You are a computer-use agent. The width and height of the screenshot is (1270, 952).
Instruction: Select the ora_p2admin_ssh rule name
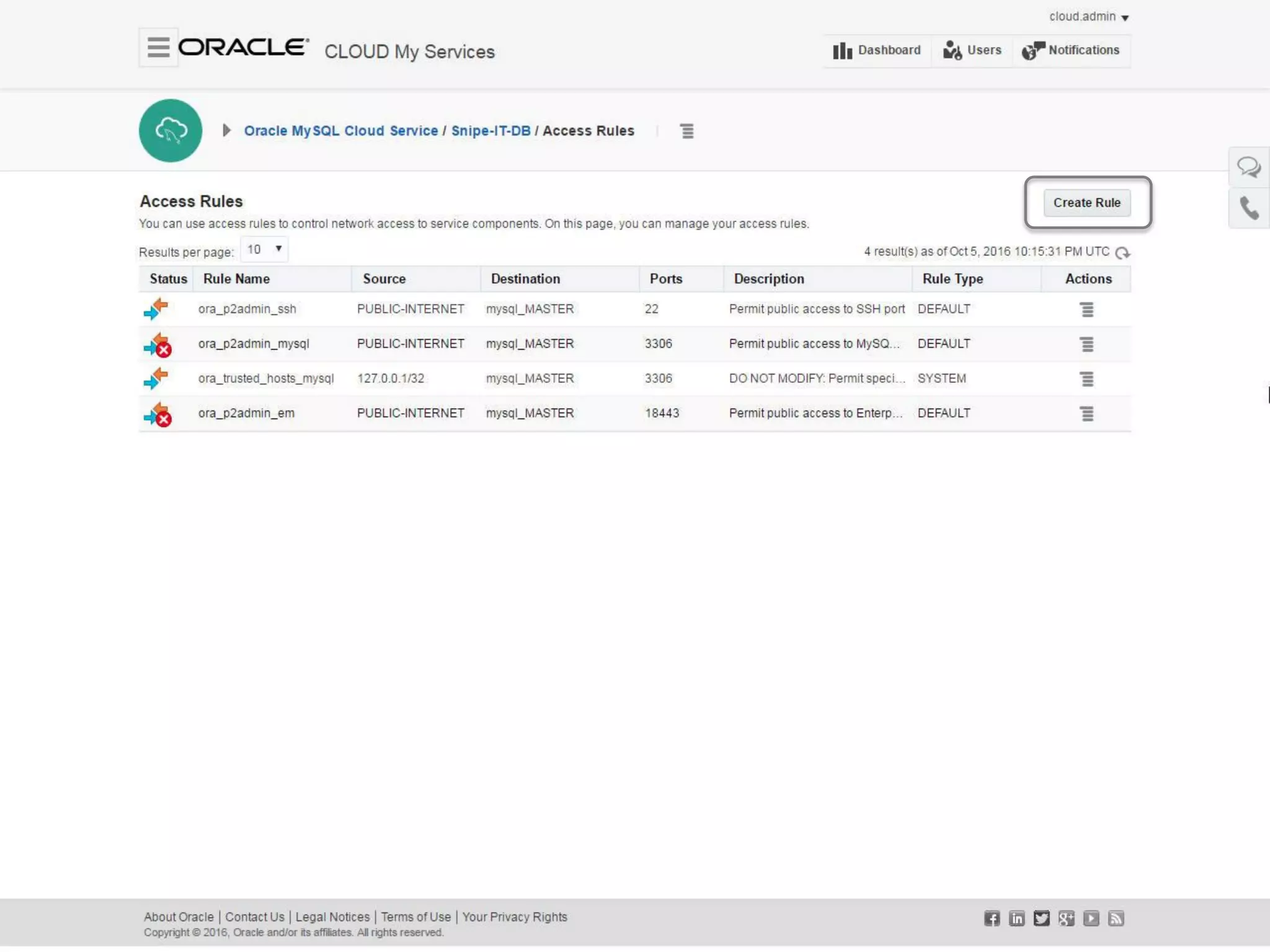(247, 309)
